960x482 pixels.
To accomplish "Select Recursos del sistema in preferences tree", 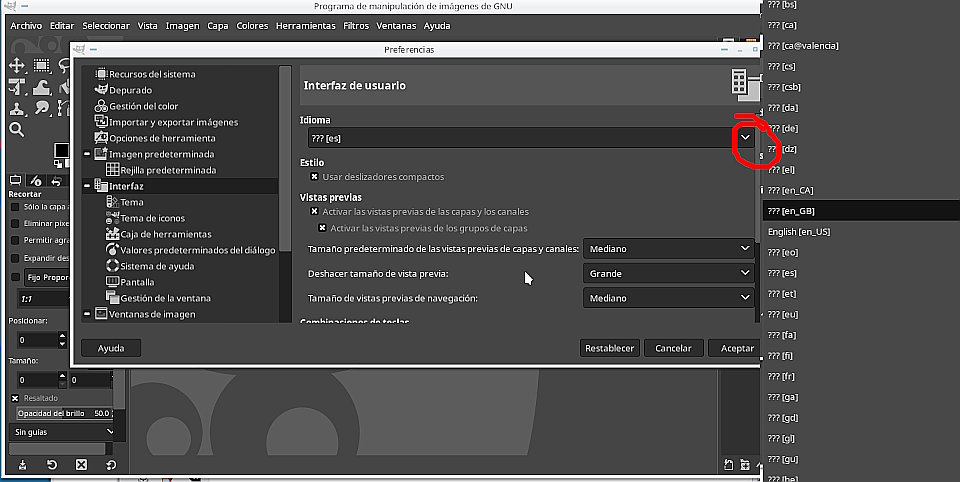I will tap(145, 74).
